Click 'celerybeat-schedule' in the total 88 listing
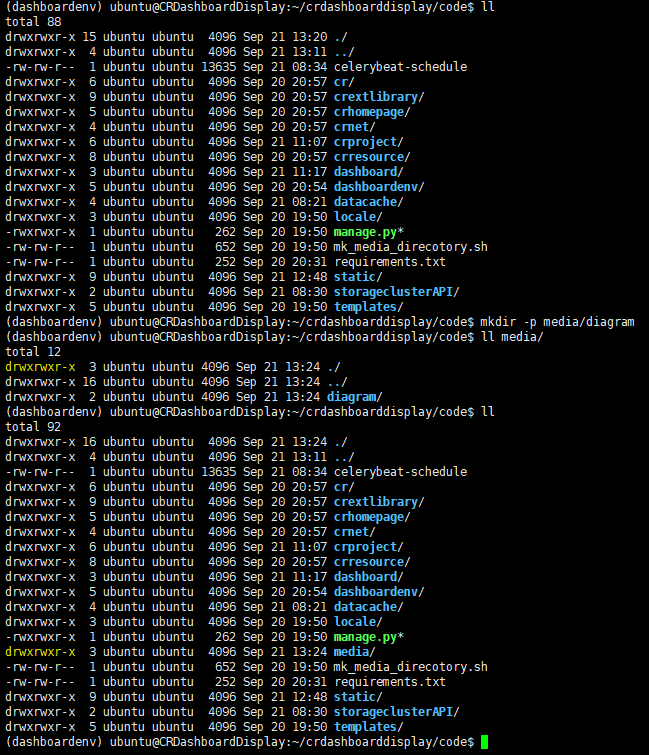649x755 pixels. coord(401,66)
